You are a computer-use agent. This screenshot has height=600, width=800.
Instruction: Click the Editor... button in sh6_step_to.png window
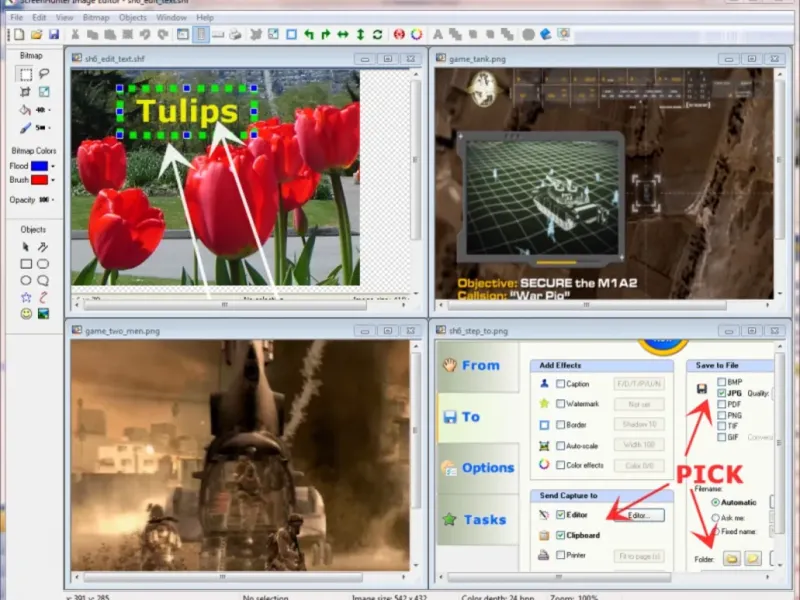(639, 515)
